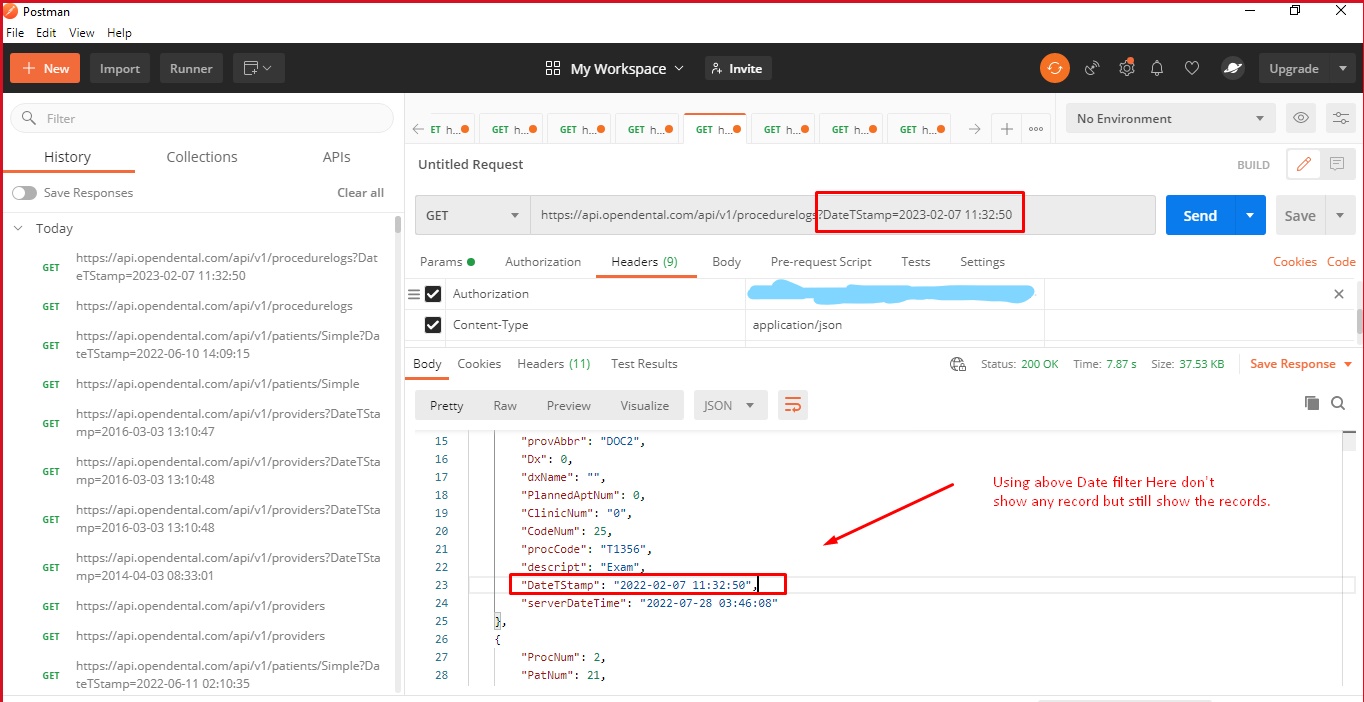Open the settings gear icon in header

1126,68
